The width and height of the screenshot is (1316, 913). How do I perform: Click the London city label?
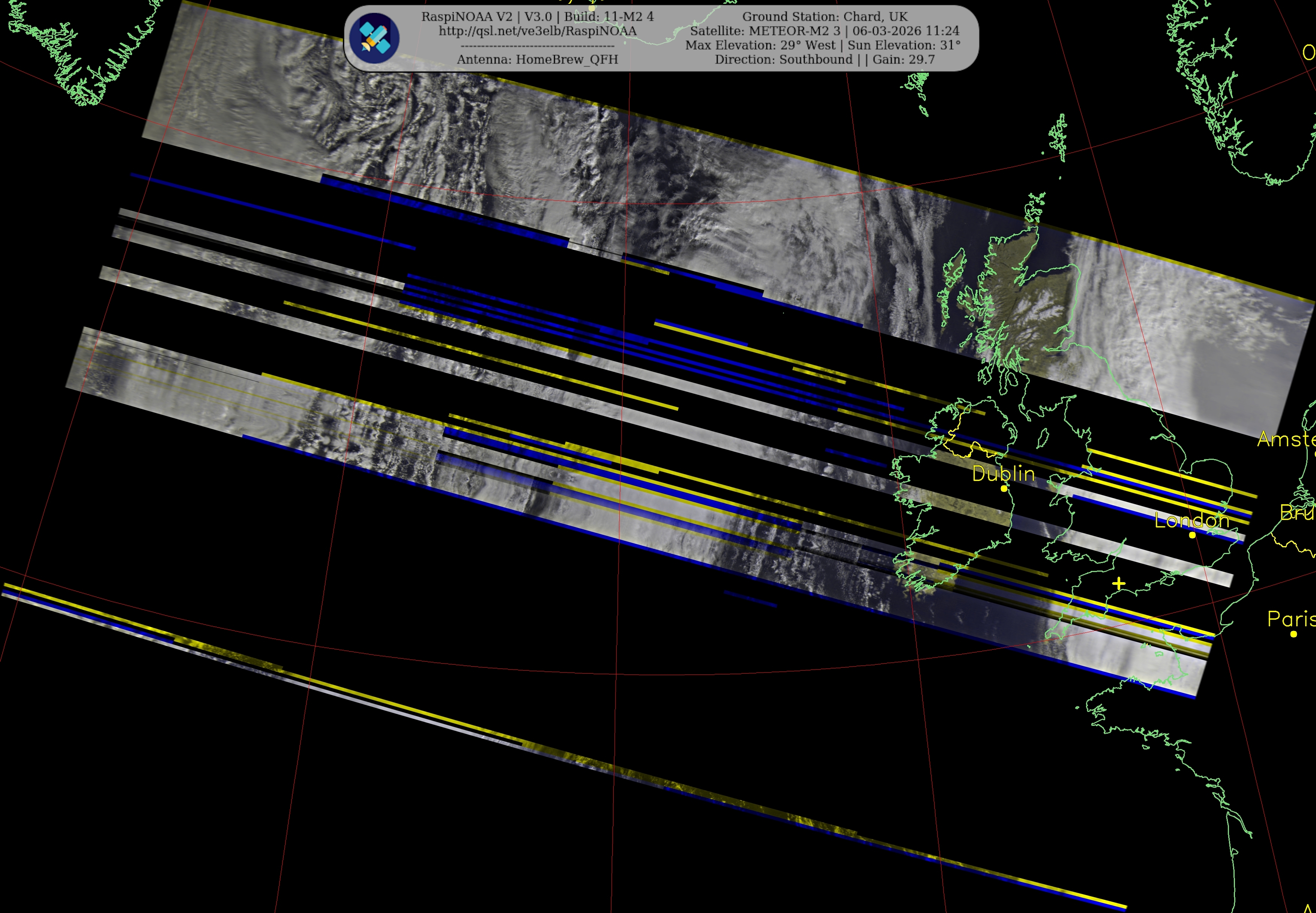pos(1192,520)
